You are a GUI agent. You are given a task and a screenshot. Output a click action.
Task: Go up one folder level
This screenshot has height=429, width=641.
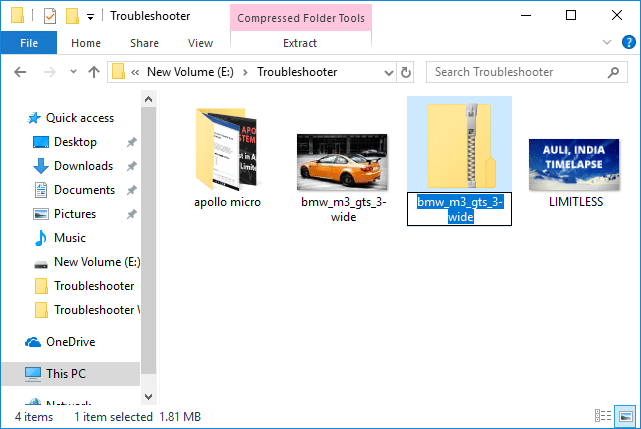94,72
